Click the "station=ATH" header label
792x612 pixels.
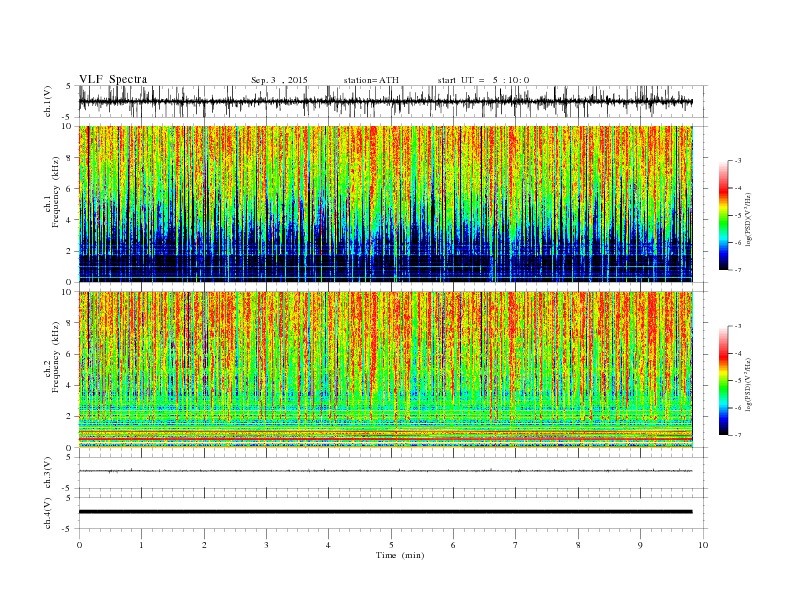pos(371,80)
